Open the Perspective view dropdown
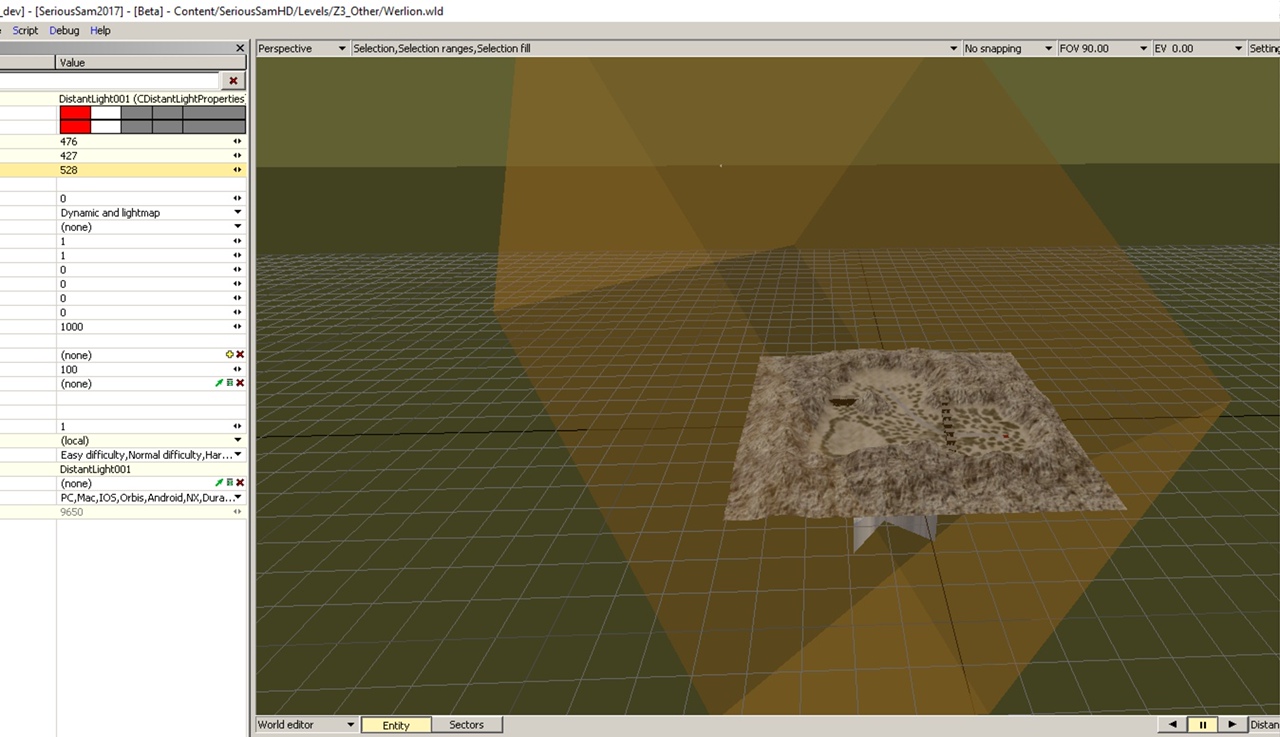 302,48
